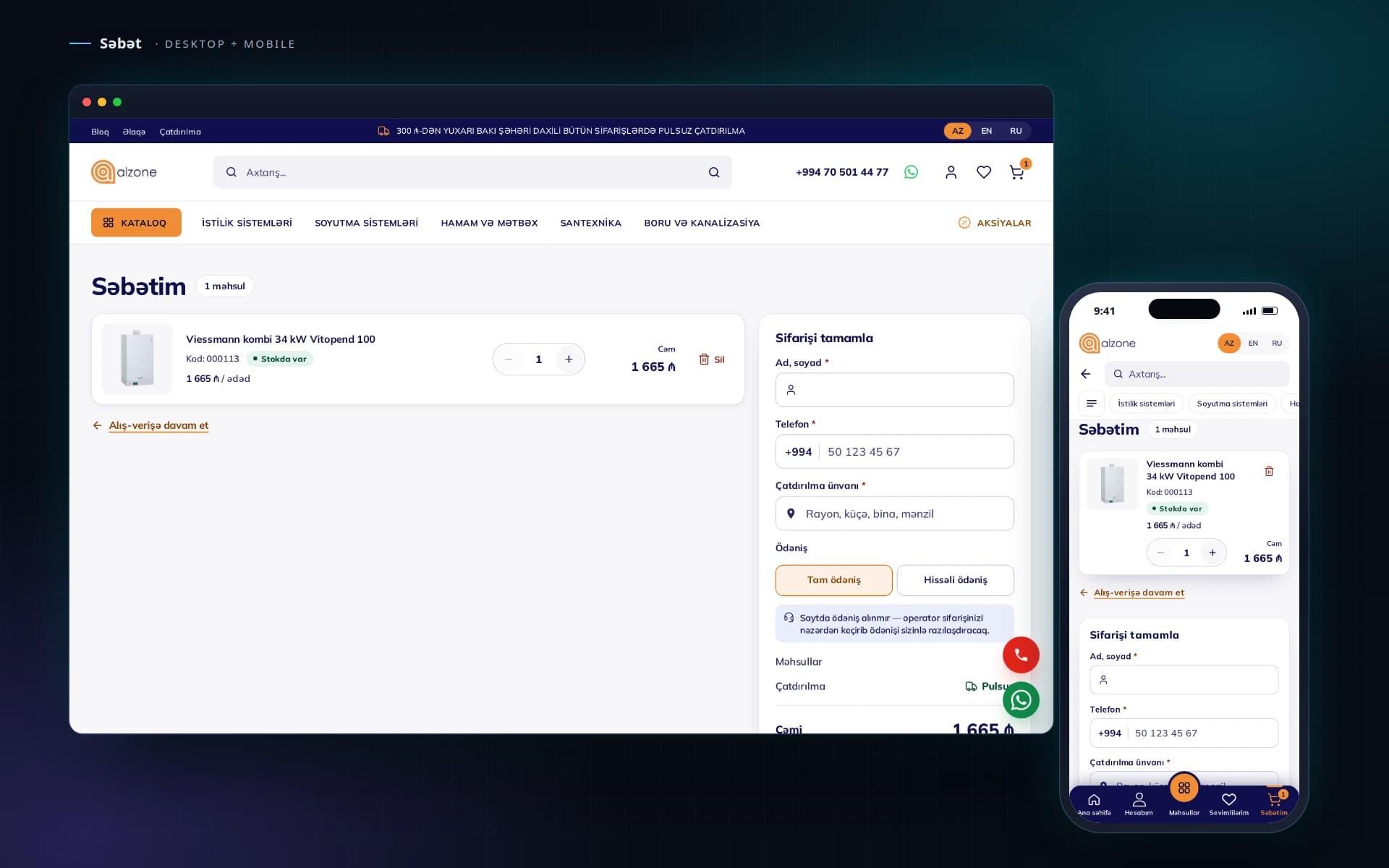Click the red phone call floating button
This screenshot has height=868, width=1389.
point(1021,655)
